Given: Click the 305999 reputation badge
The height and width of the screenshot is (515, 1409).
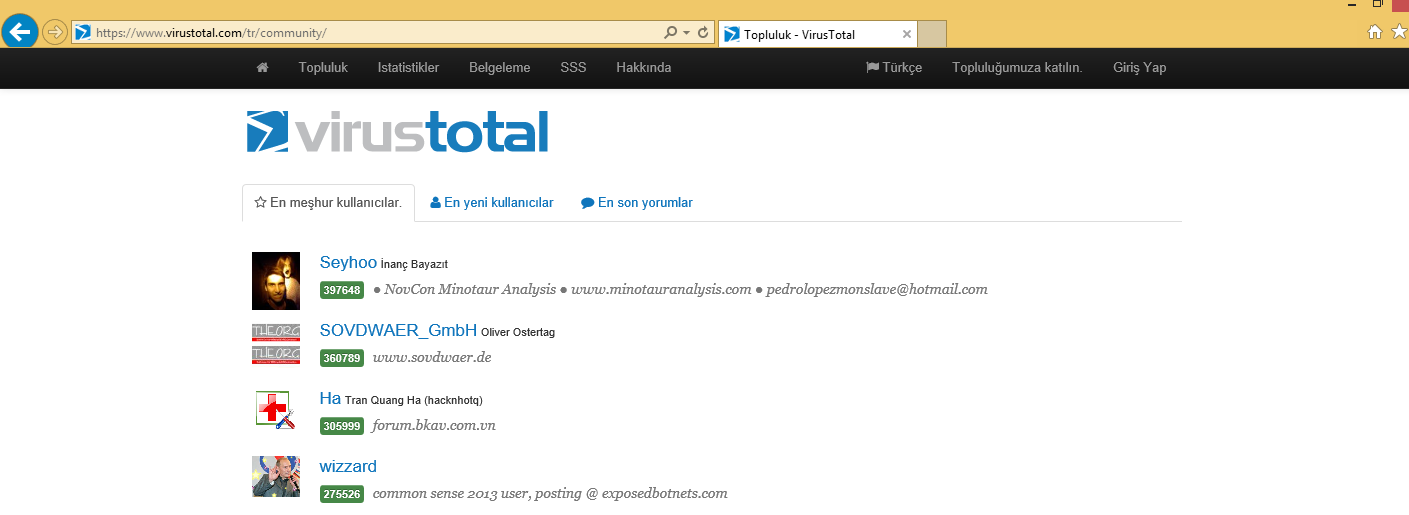Looking at the screenshot, I should [341, 426].
